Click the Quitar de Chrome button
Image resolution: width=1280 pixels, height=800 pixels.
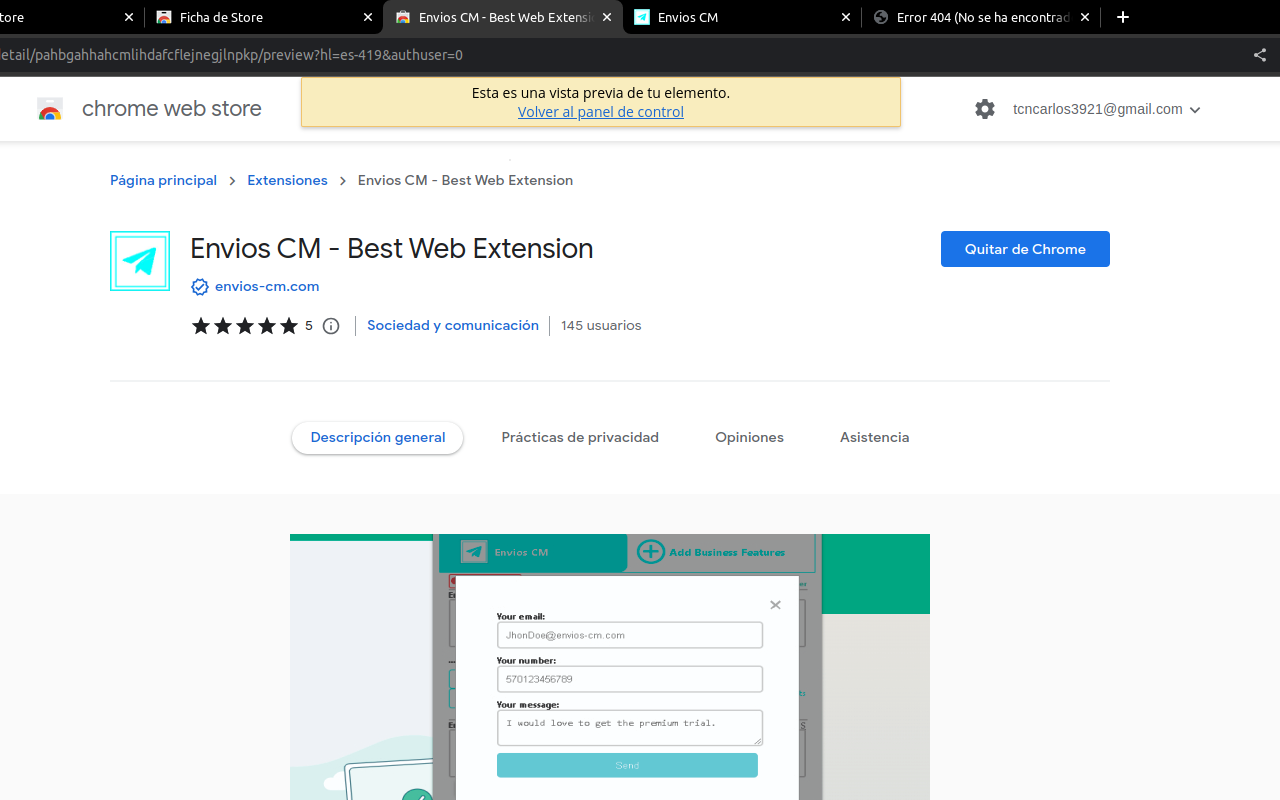(x=1025, y=249)
